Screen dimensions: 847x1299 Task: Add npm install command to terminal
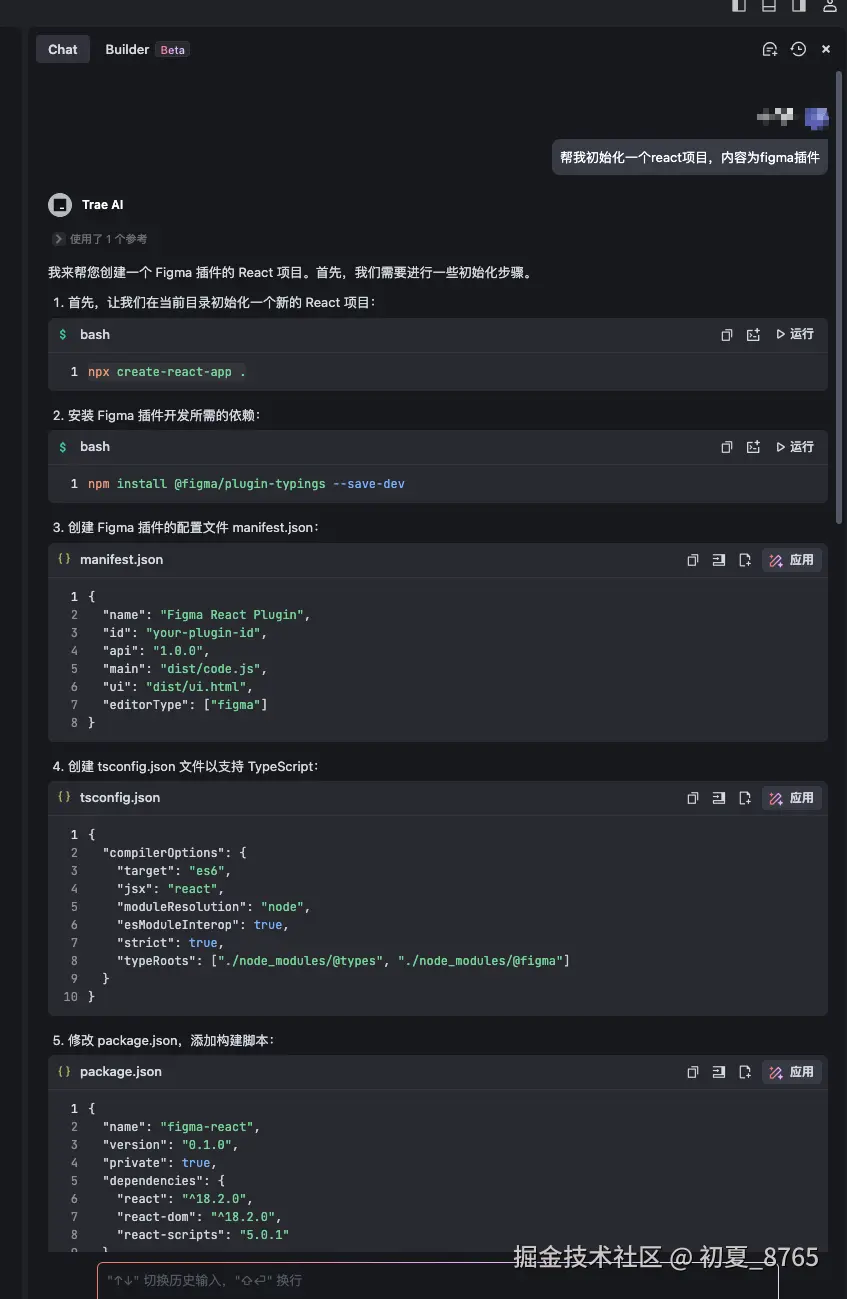coord(753,447)
